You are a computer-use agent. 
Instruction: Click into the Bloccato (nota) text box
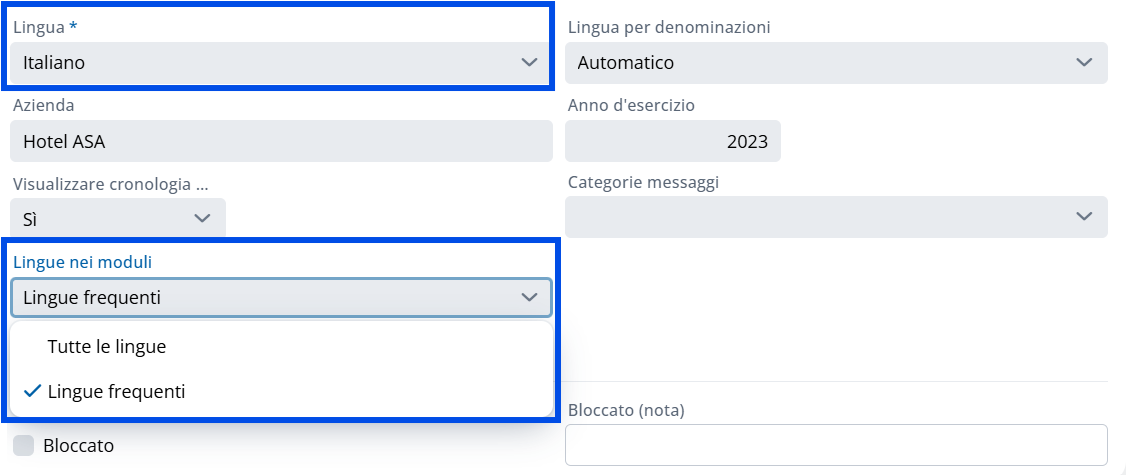835,445
